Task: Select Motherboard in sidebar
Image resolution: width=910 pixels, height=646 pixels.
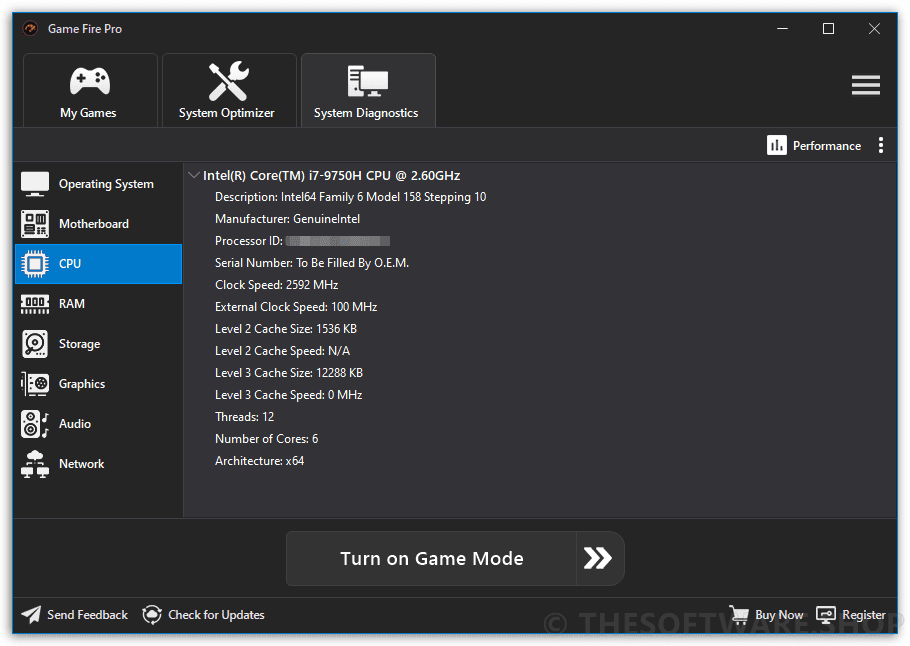Action: tap(98, 224)
